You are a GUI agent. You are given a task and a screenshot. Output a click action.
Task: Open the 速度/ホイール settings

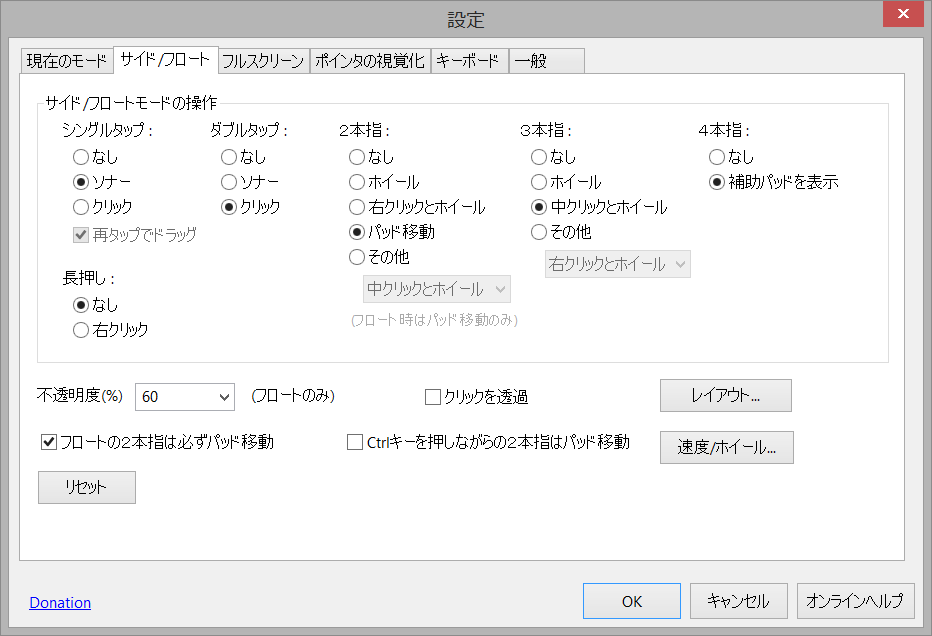pyautogui.click(x=726, y=447)
